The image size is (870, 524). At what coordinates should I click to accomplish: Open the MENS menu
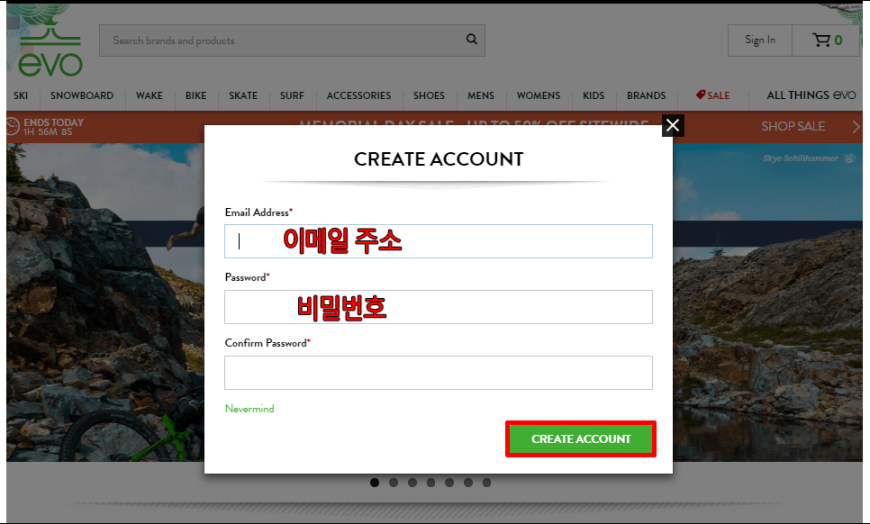coord(480,95)
